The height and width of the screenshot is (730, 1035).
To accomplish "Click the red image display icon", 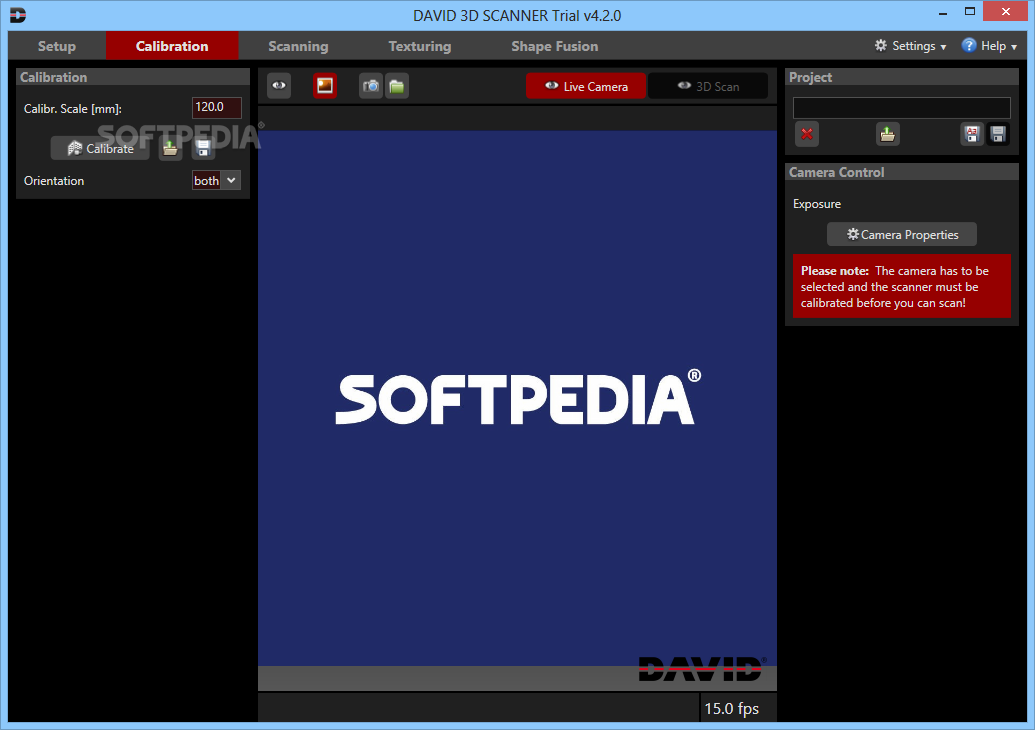I will coord(325,86).
